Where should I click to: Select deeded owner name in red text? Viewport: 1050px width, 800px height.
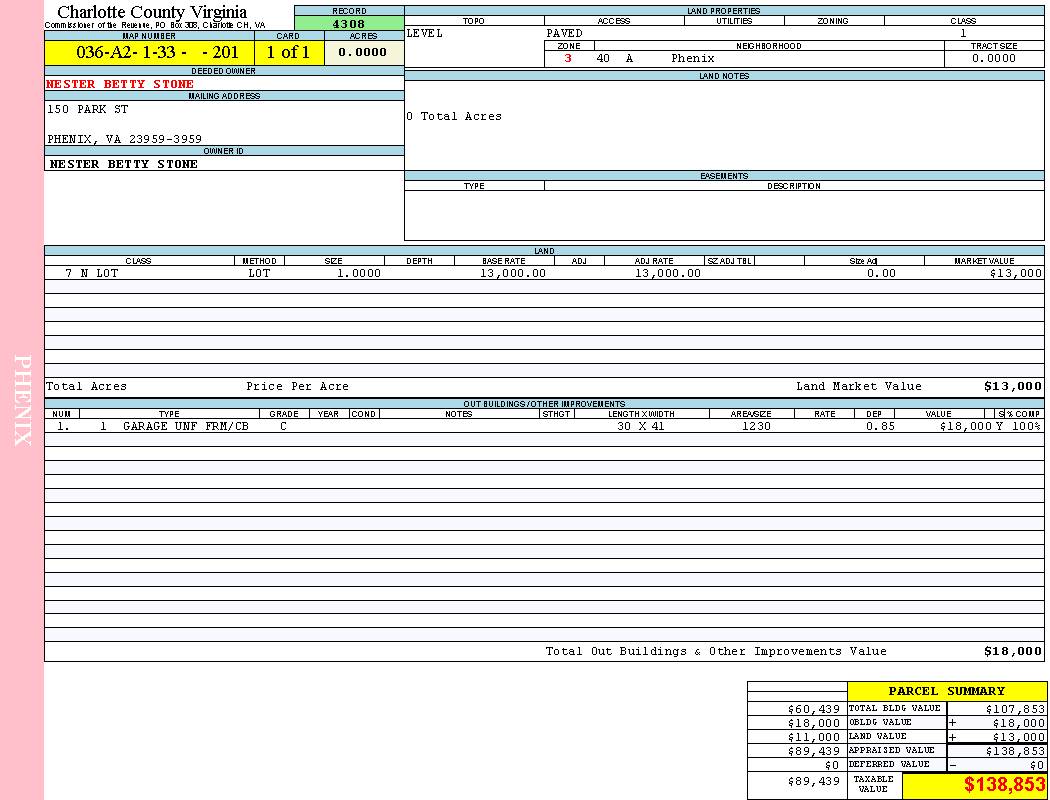120,84
